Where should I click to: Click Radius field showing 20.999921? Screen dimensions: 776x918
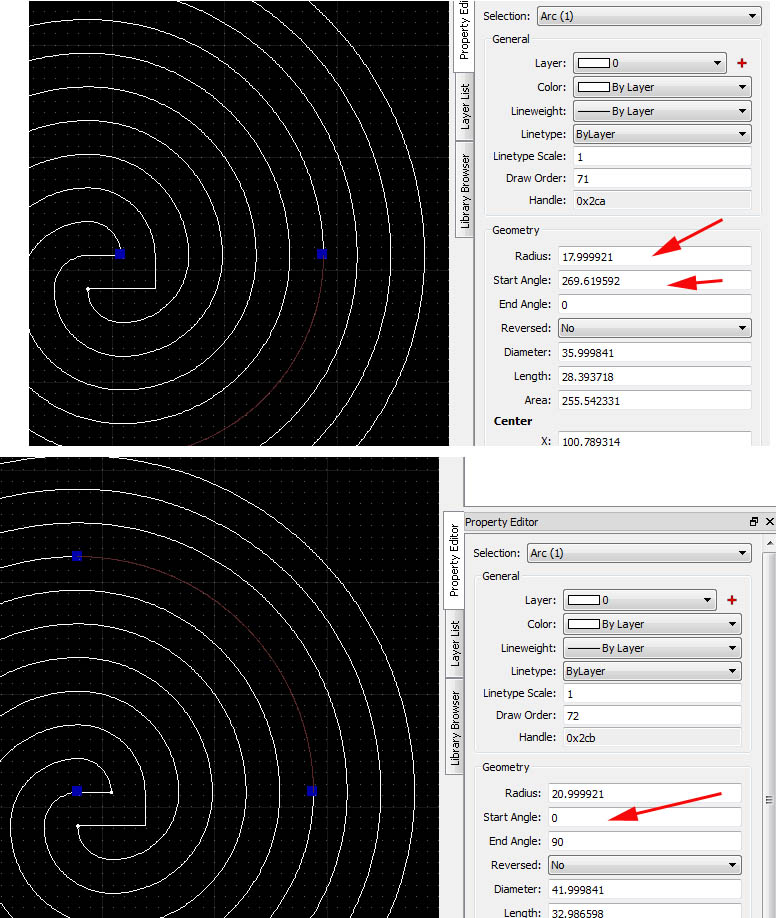pos(644,793)
